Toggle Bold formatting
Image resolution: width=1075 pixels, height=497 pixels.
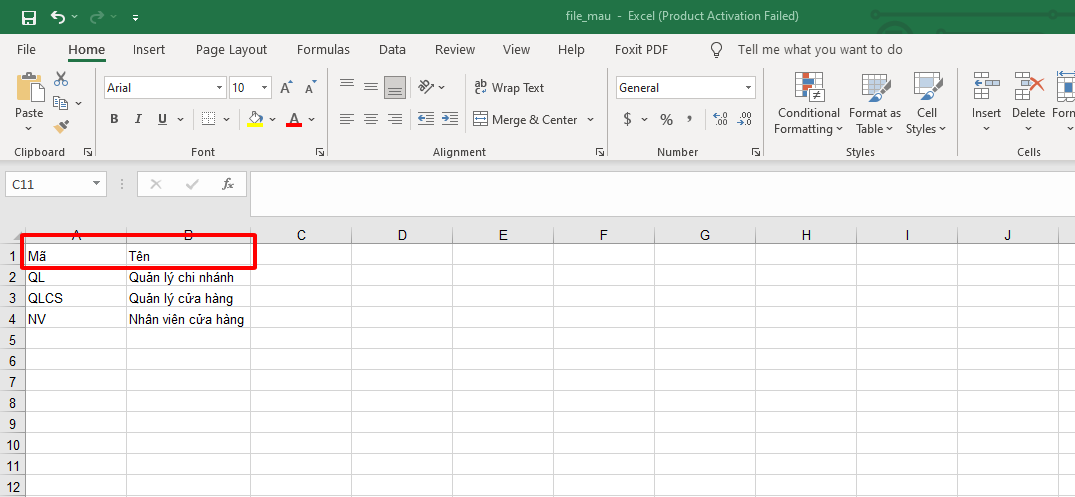point(114,119)
